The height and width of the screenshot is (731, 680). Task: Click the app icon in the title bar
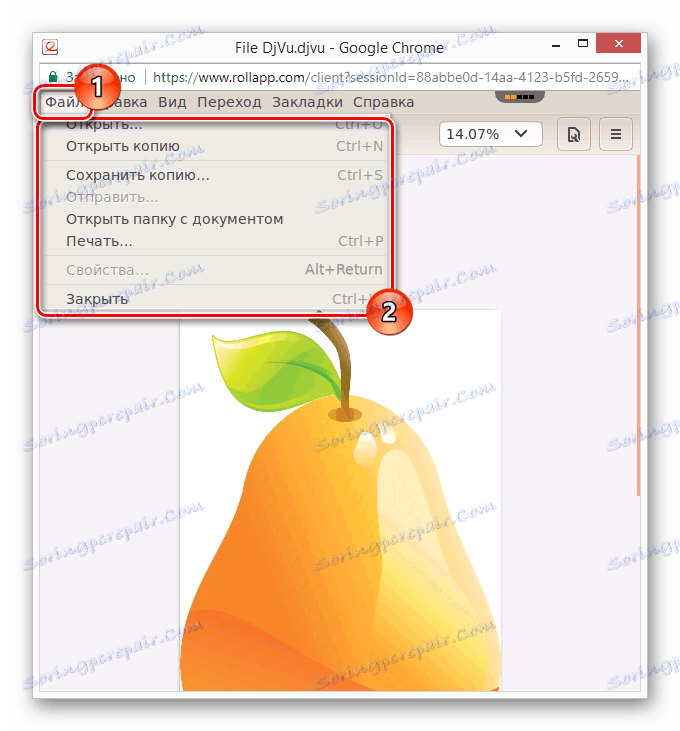50,47
